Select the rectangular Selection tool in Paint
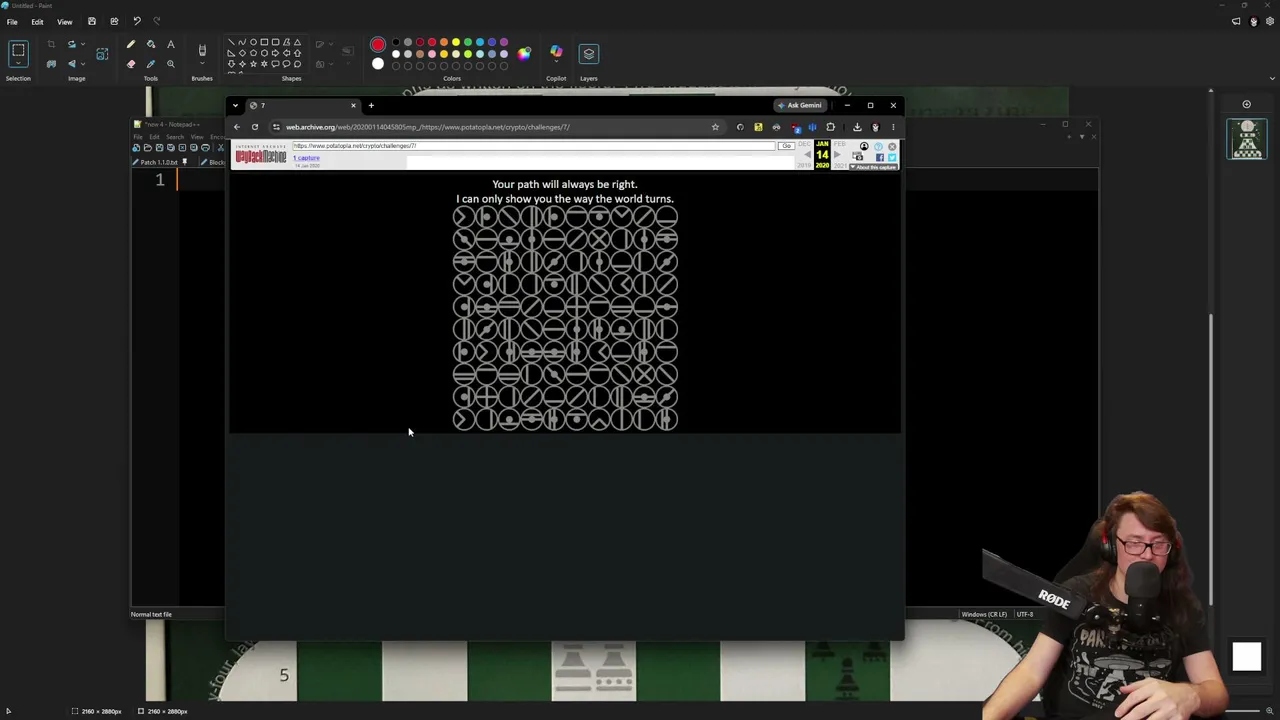This screenshot has height=720, width=1280. point(18,49)
